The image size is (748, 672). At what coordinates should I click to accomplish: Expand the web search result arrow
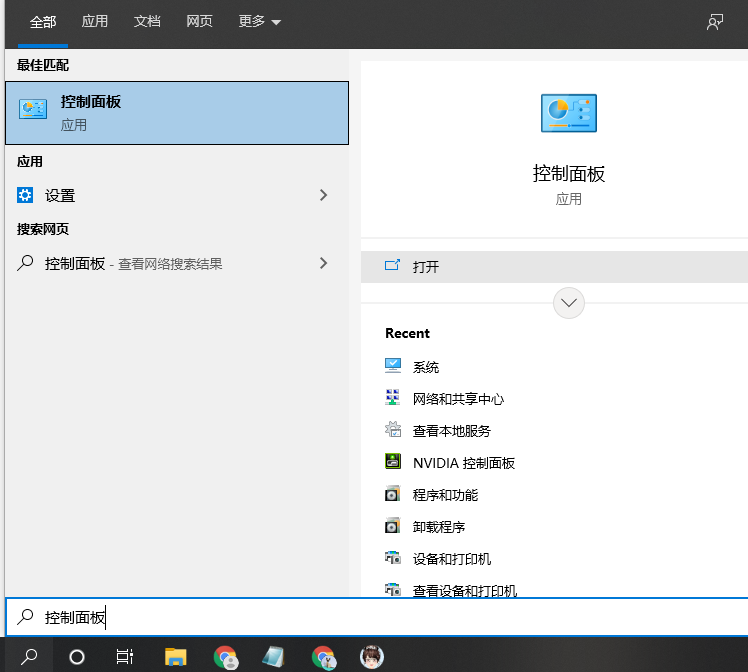point(323,263)
